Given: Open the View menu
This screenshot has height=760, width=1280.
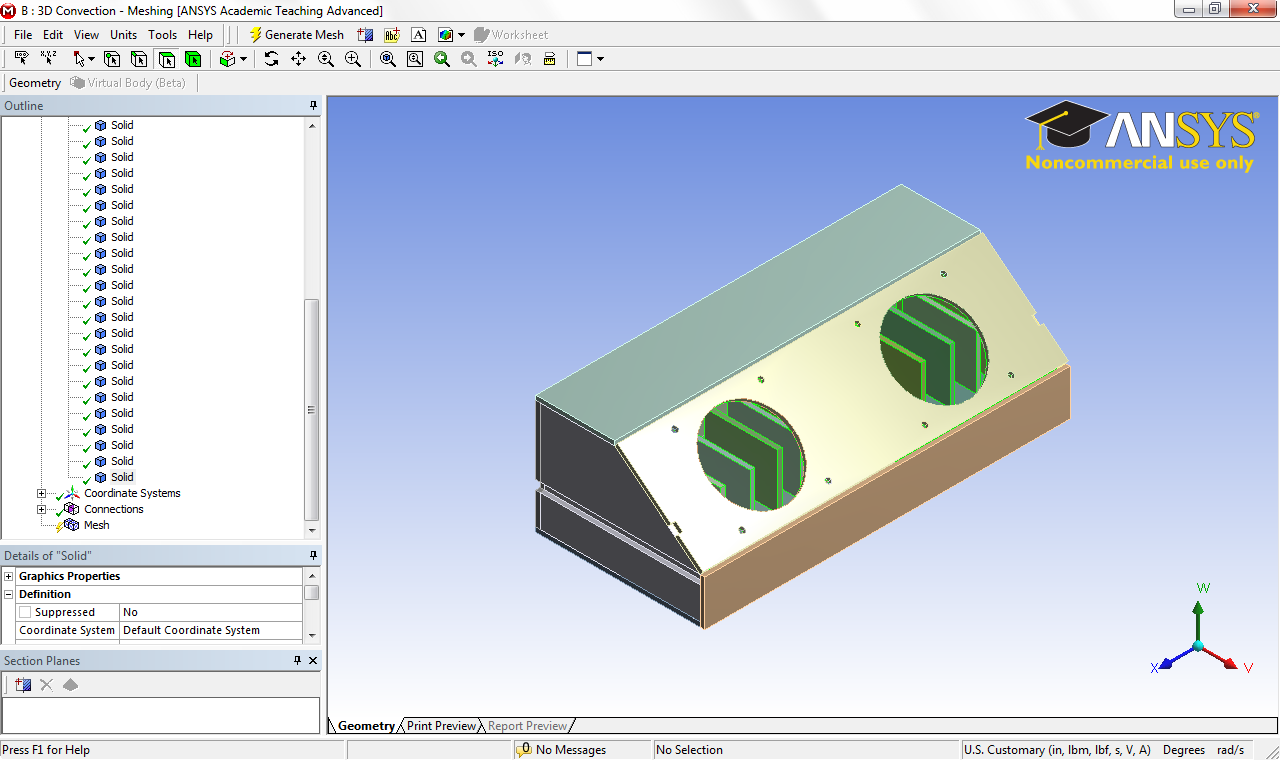Looking at the screenshot, I should click(x=86, y=34).
